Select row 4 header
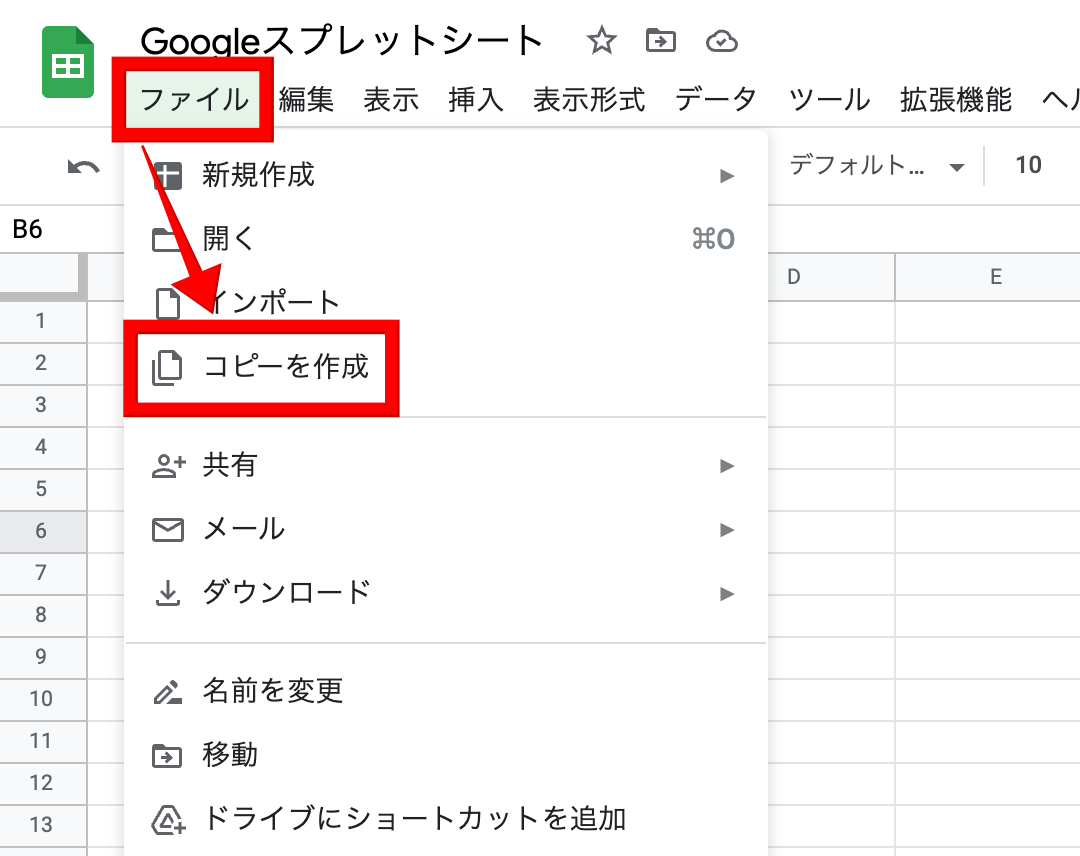Viewport: 1080px width, 856px height. [43, 447]
